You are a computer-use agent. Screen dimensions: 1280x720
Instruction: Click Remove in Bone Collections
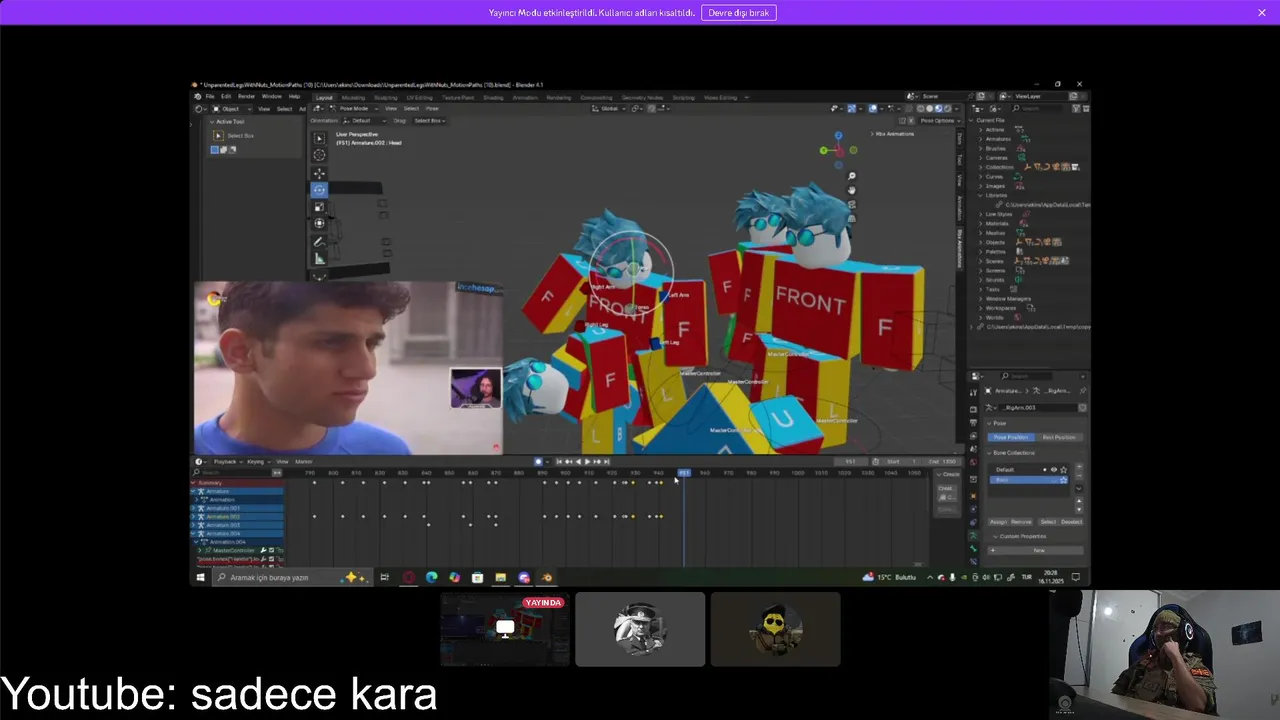[x=1021, y=521]
